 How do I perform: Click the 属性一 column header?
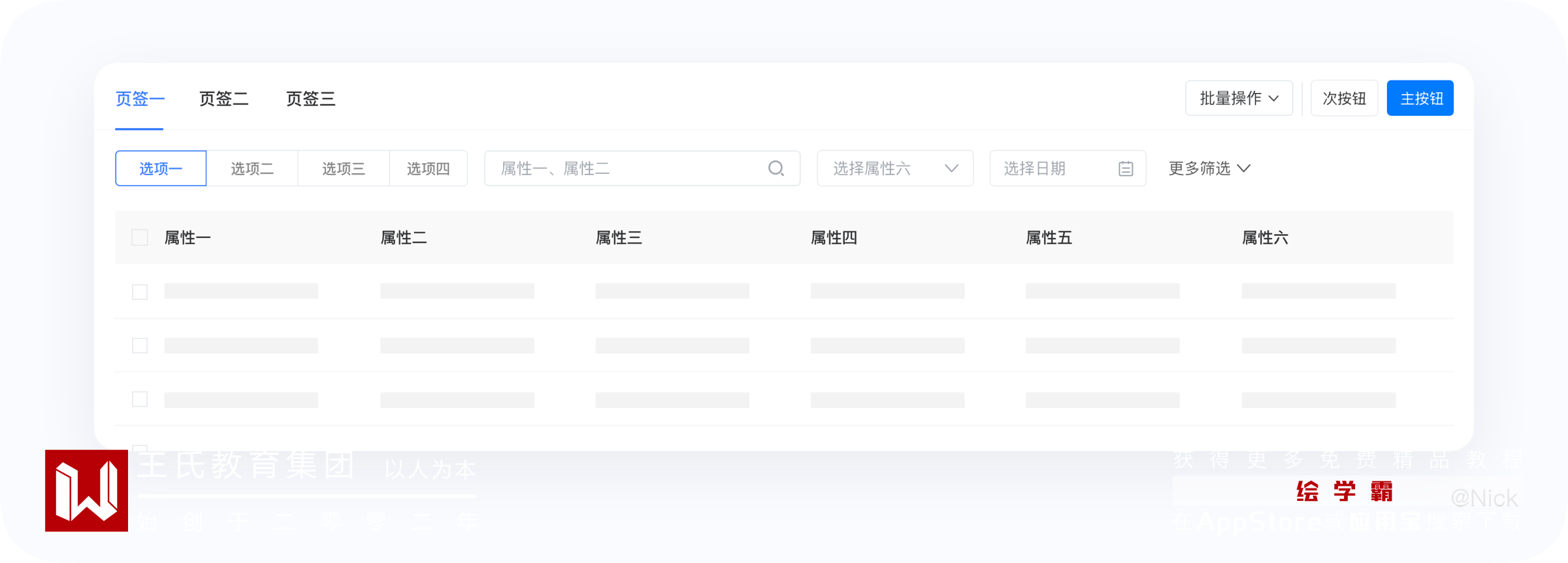tap(188, 238)
